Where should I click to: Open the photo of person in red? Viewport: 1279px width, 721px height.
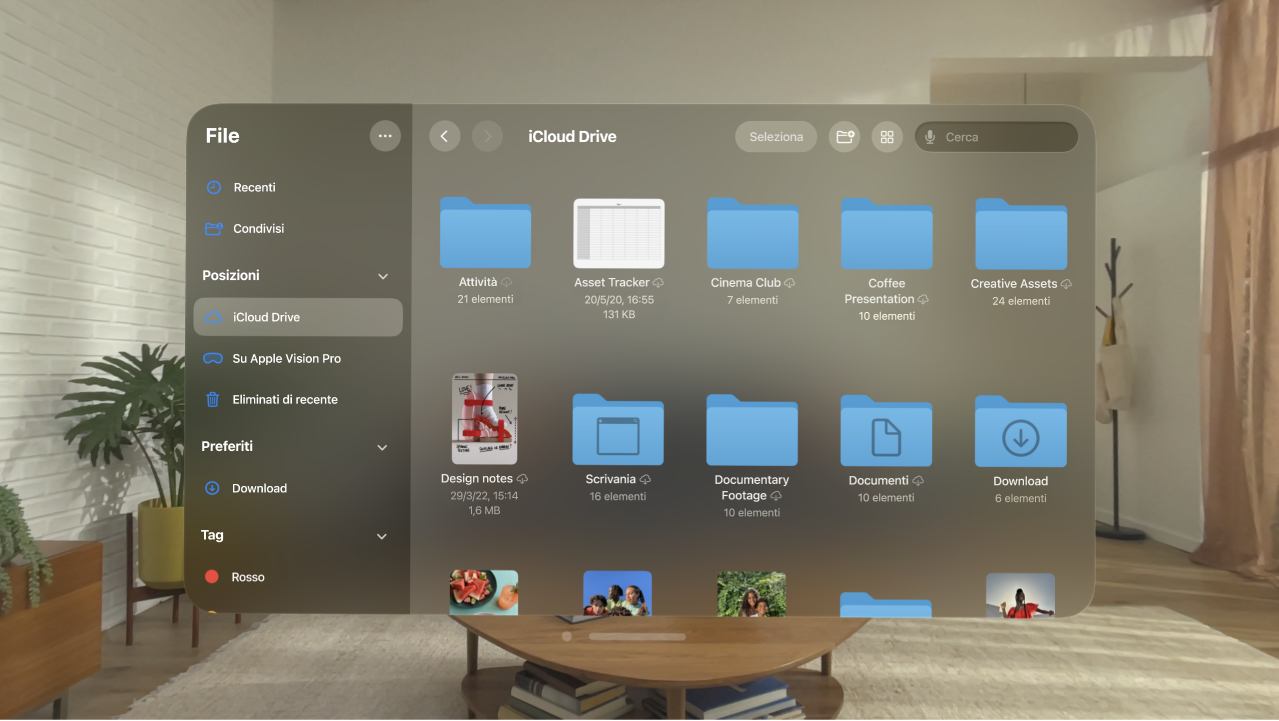[1020, 593]
